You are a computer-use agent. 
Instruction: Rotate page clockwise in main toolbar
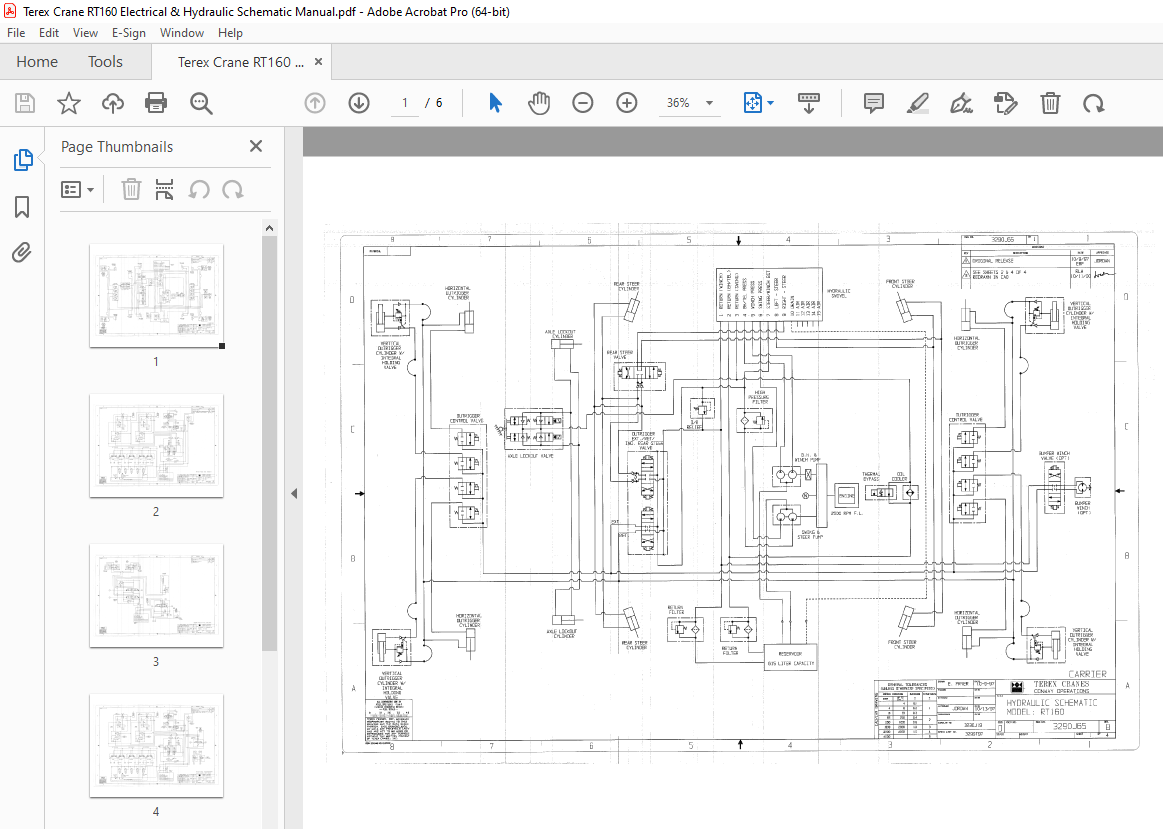(x=1093, y=103)
